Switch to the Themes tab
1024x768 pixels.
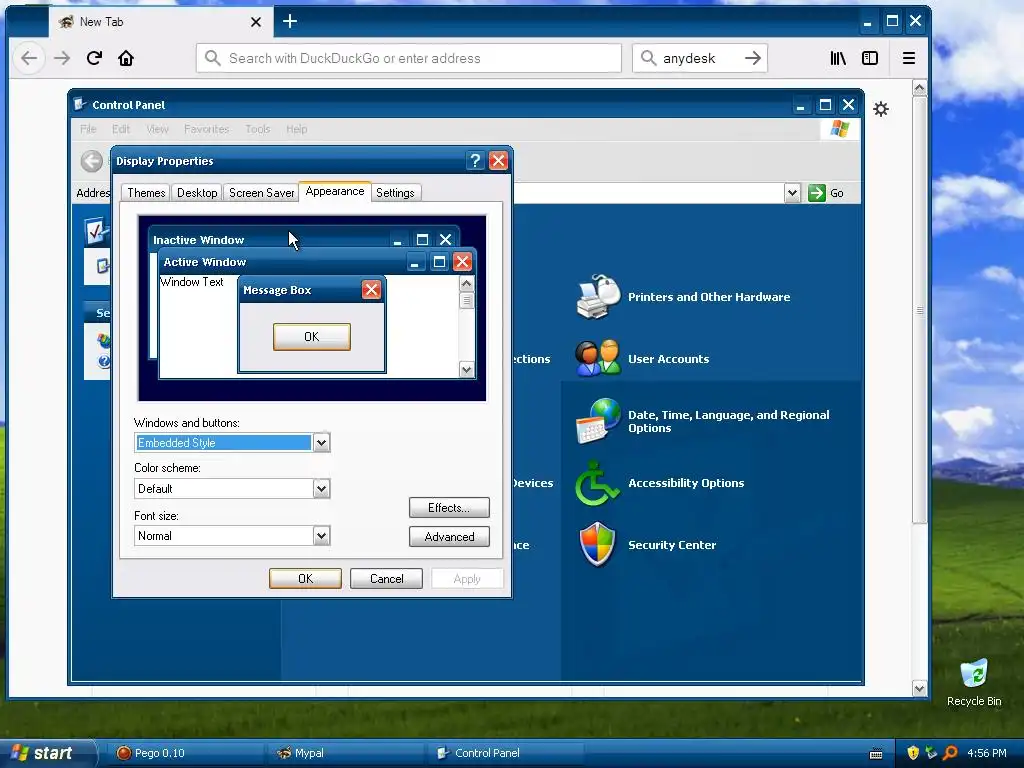tap(146, 193)
